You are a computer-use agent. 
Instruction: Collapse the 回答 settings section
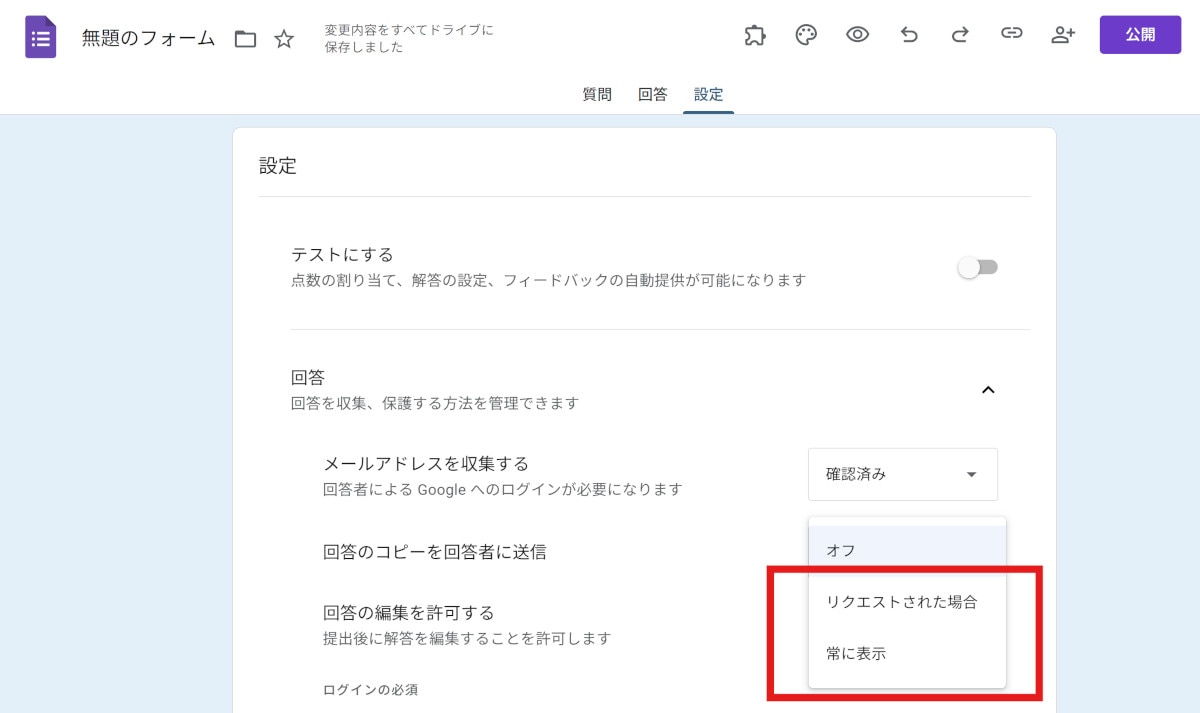click(989, 390)
